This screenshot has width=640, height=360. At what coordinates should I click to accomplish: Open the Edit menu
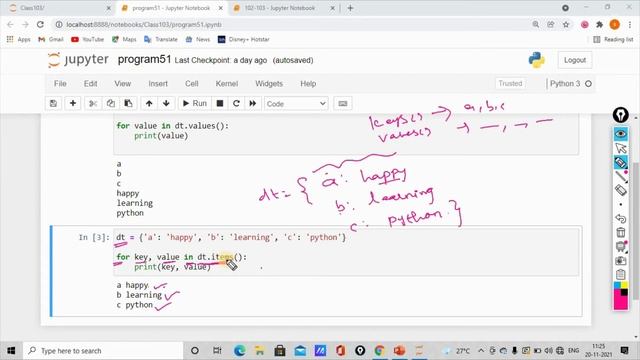90,84
